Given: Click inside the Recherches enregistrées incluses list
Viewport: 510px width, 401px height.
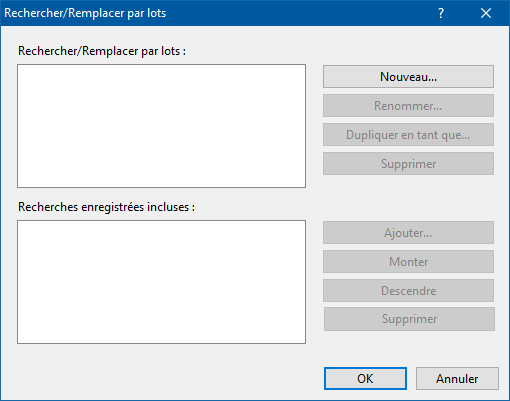Looking at the screenshot, I should pos(162,282).
